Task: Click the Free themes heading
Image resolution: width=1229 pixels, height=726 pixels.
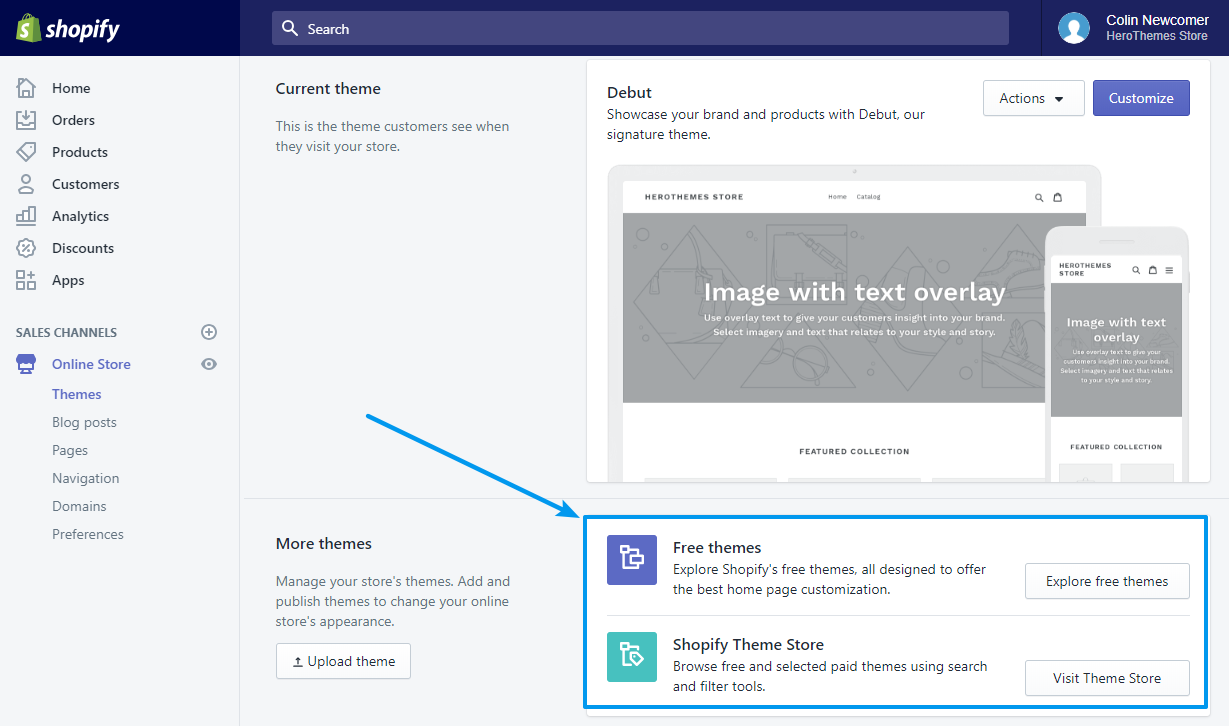Action: point(717,547)
